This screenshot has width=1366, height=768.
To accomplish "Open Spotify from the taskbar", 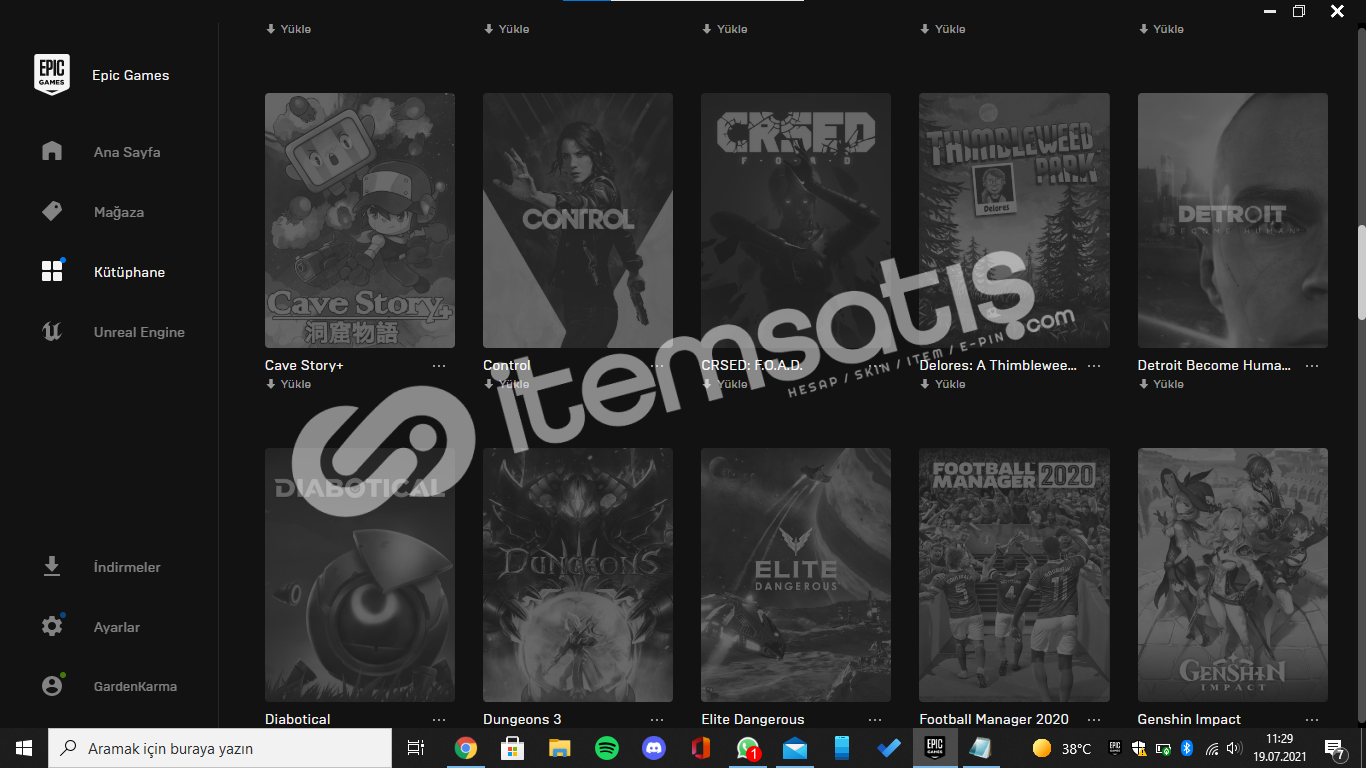I will (606, 748).
